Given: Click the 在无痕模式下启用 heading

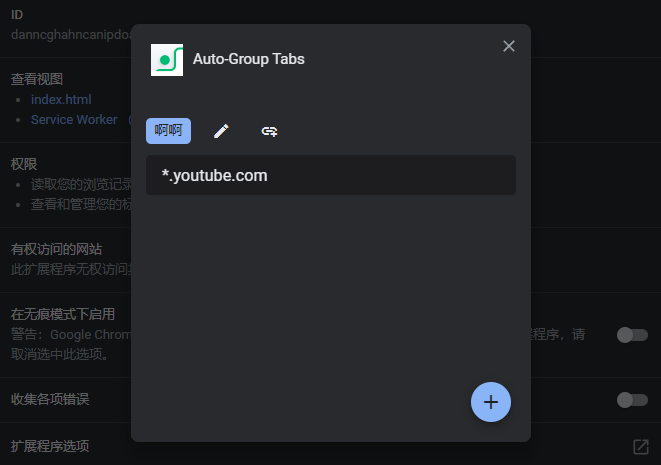Looking at the screenshot, I should 63,314.
